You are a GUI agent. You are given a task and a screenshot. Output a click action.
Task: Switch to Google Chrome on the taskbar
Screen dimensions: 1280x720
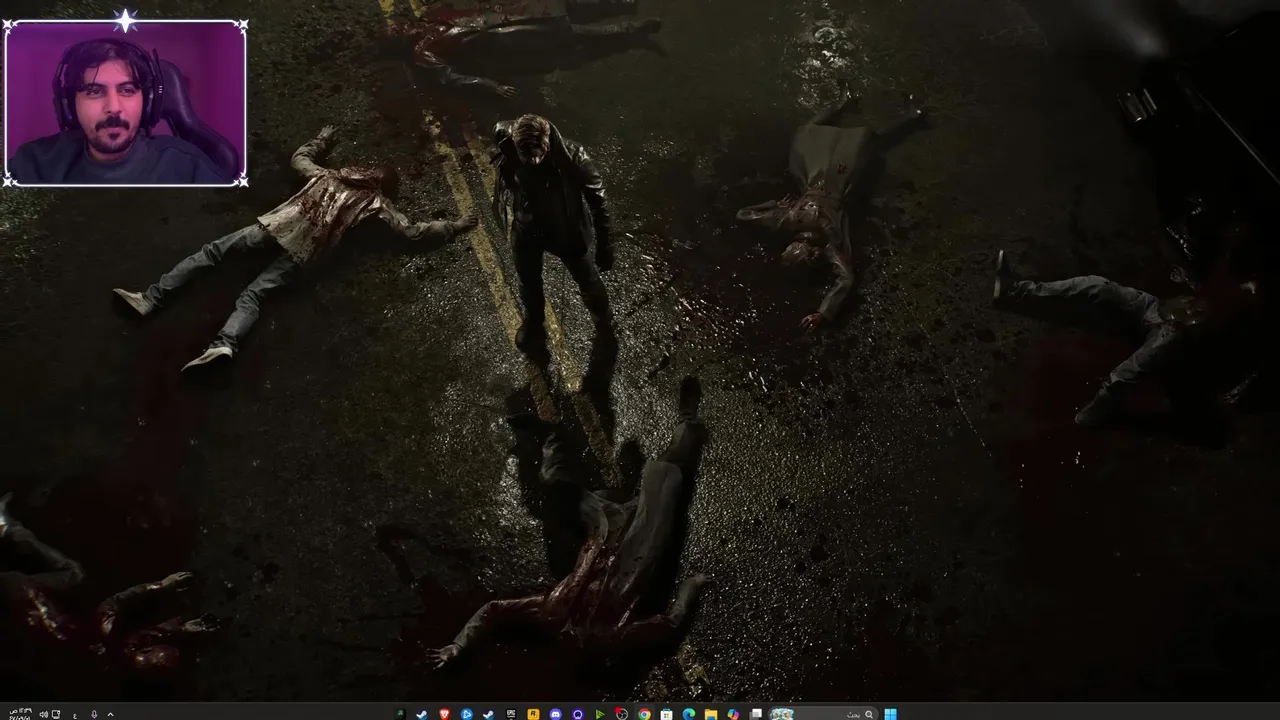tap(644, 714)
